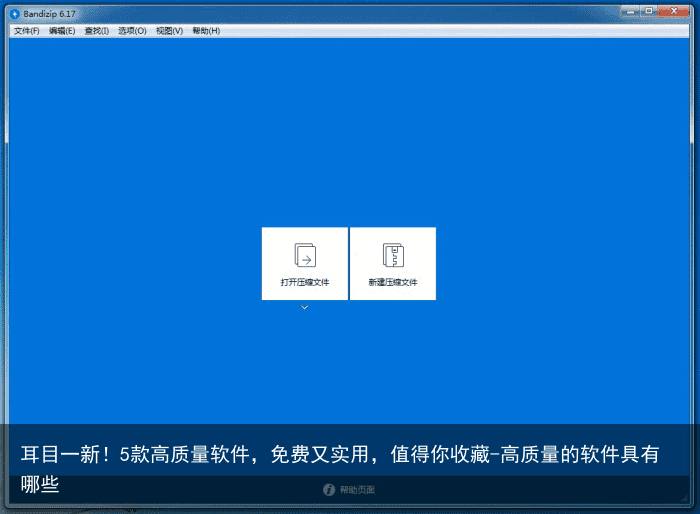Open the 视图(V) menu
Image resolution: width=700 pixels, height=514 pixels.
[169, 31]
